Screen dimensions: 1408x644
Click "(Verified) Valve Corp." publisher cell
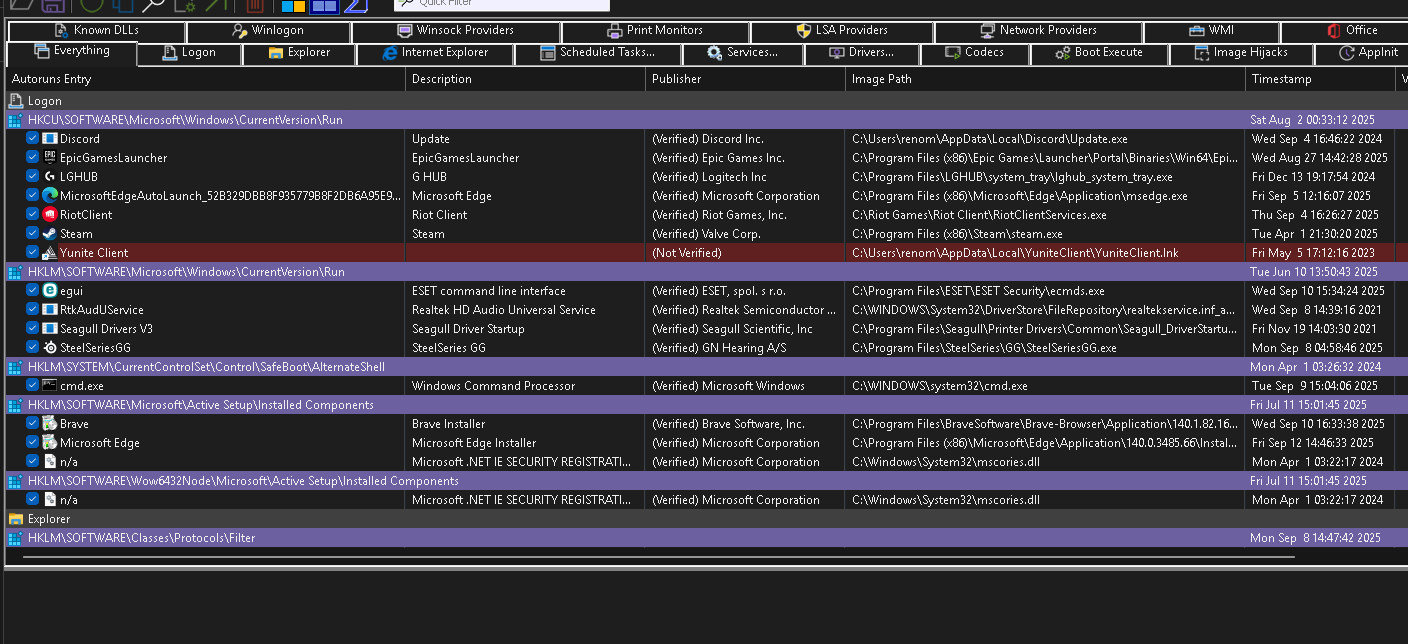706,234
